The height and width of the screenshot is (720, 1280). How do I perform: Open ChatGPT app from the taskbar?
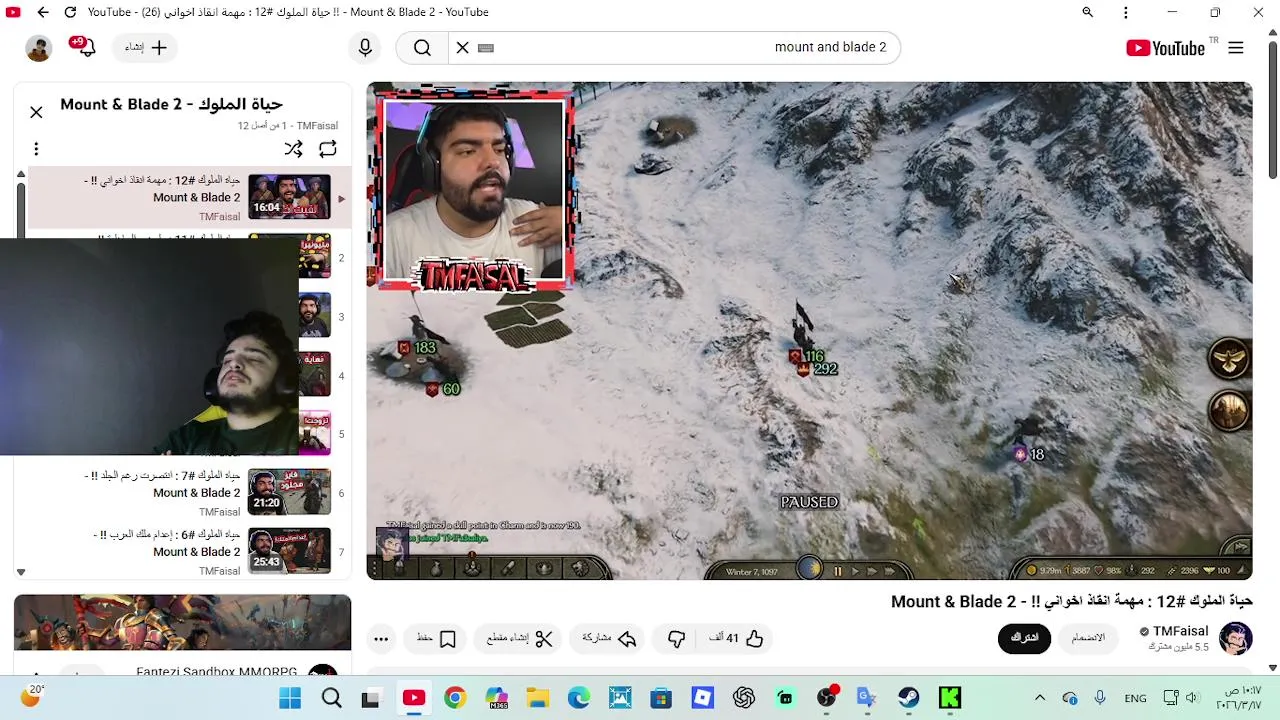(743, 698)
